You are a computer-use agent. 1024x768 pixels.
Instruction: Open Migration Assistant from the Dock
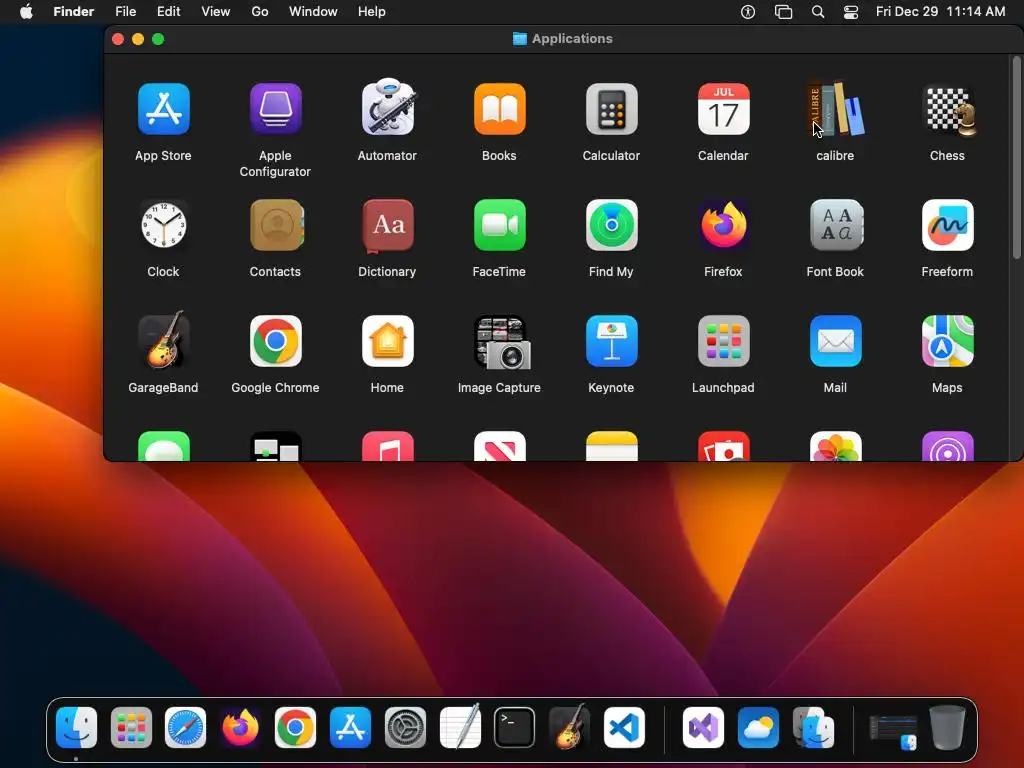813,727
